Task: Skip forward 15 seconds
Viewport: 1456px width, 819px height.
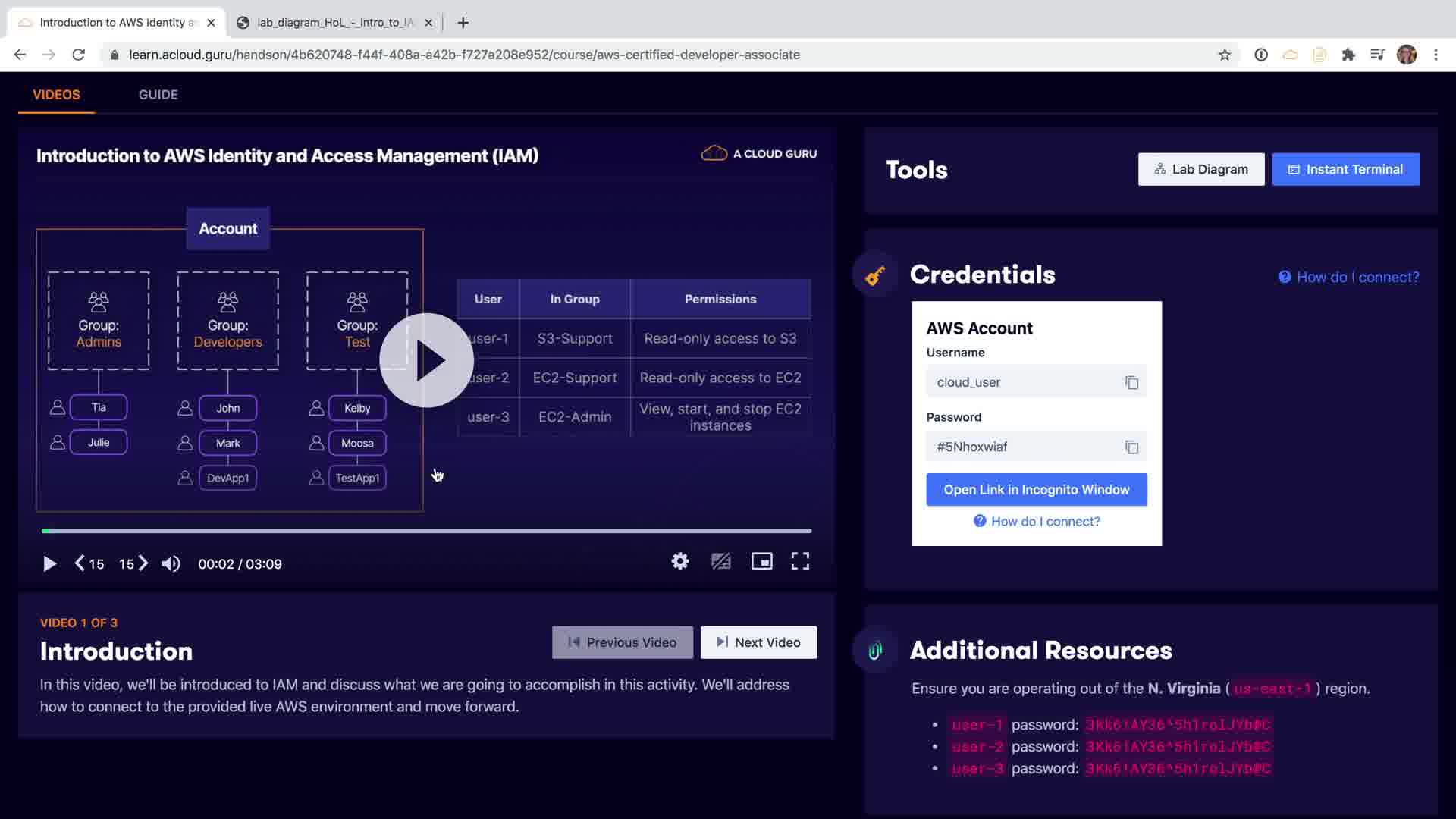Action: 133,563
